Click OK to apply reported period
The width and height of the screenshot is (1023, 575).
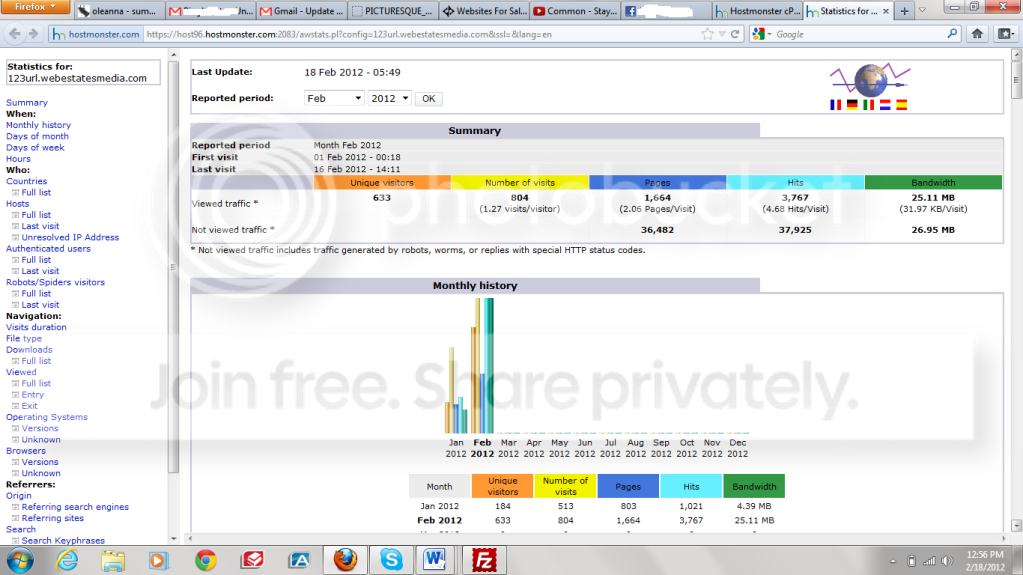(429, 99)
